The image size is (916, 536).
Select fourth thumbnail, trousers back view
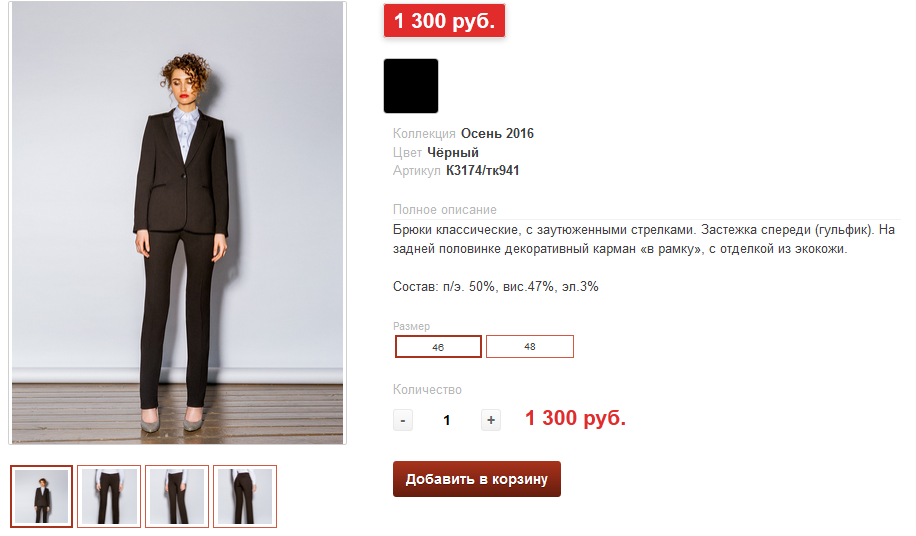pos(245,496)
